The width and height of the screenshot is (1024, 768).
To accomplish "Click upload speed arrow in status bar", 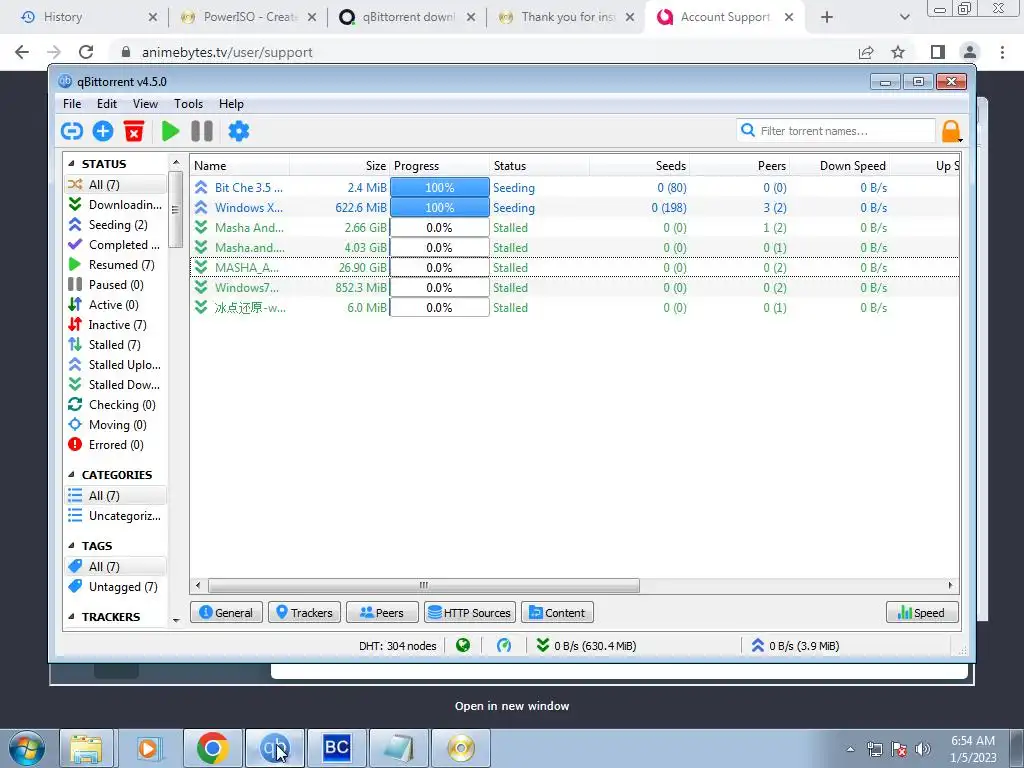I will [x=758, y=646].
